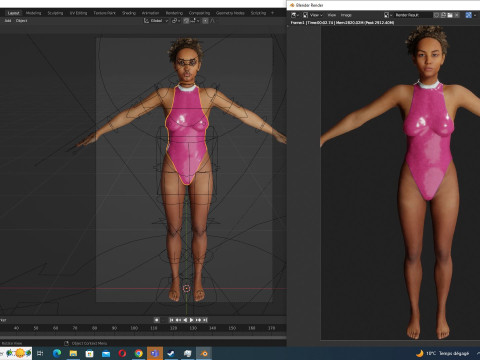Play the animation forward
Image resolution: width=480 pixels, height=360 pixels.
coord(192,320)
